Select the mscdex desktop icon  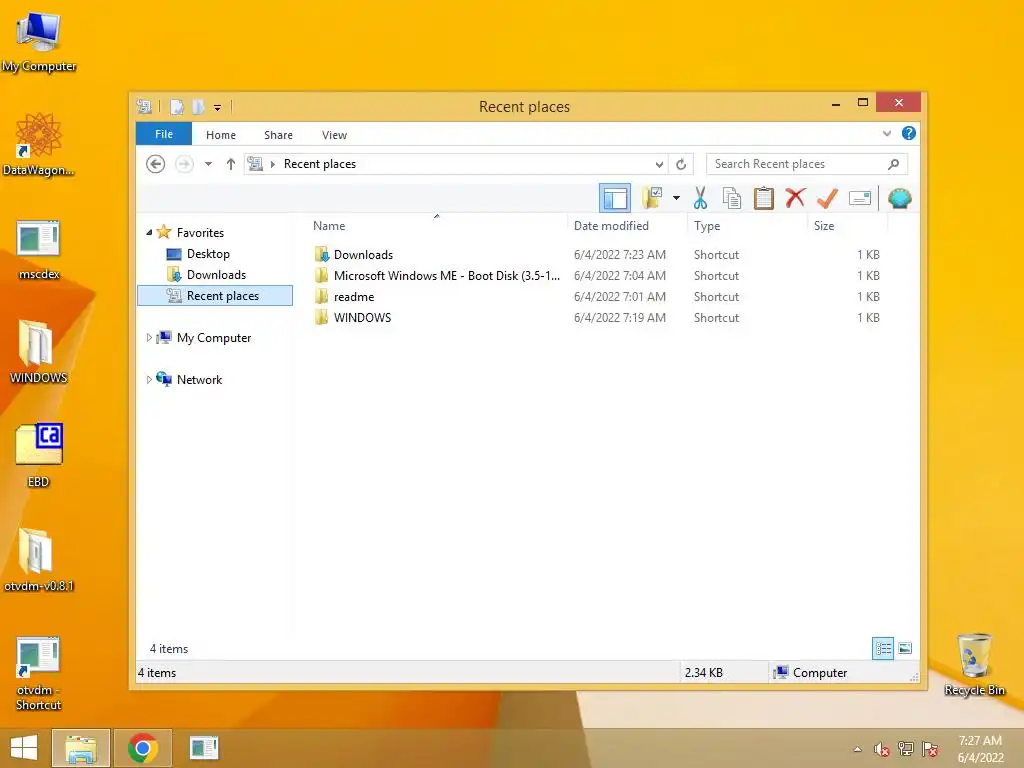[39, 250]
